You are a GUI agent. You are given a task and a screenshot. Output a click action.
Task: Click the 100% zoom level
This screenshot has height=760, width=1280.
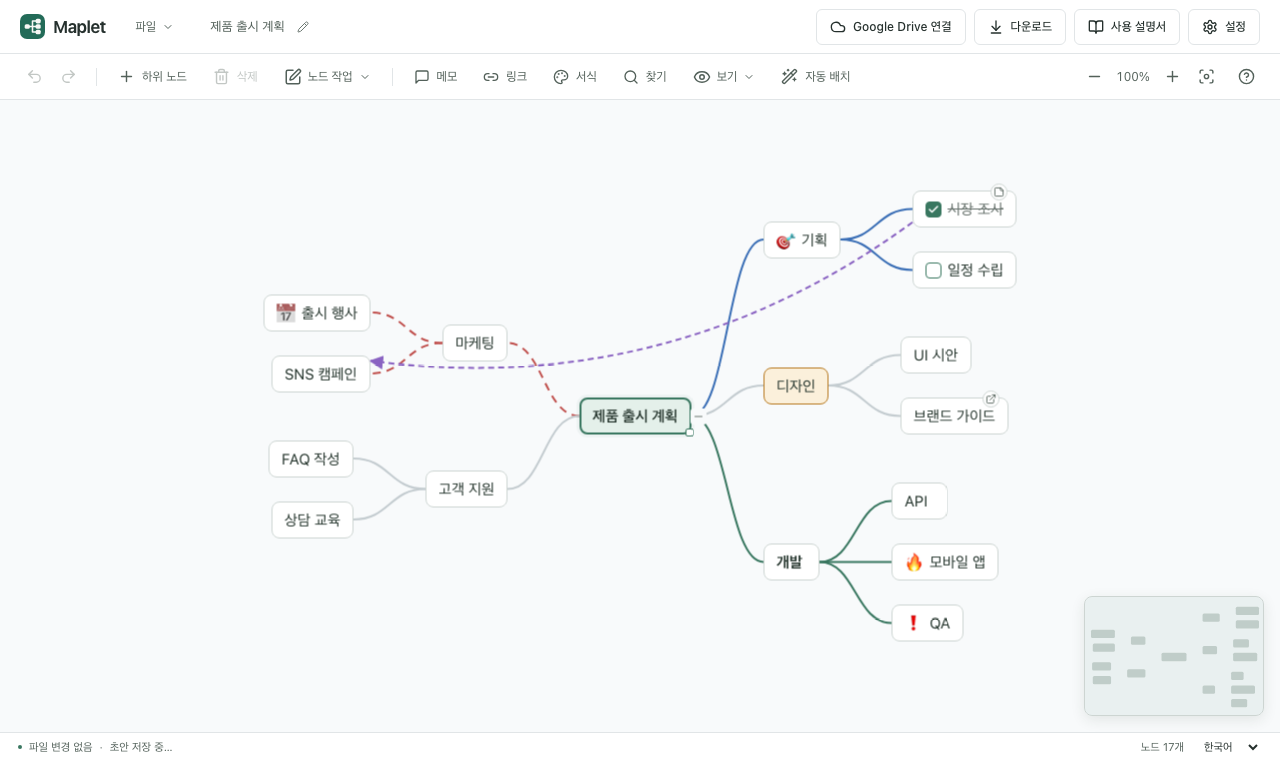1133,77
